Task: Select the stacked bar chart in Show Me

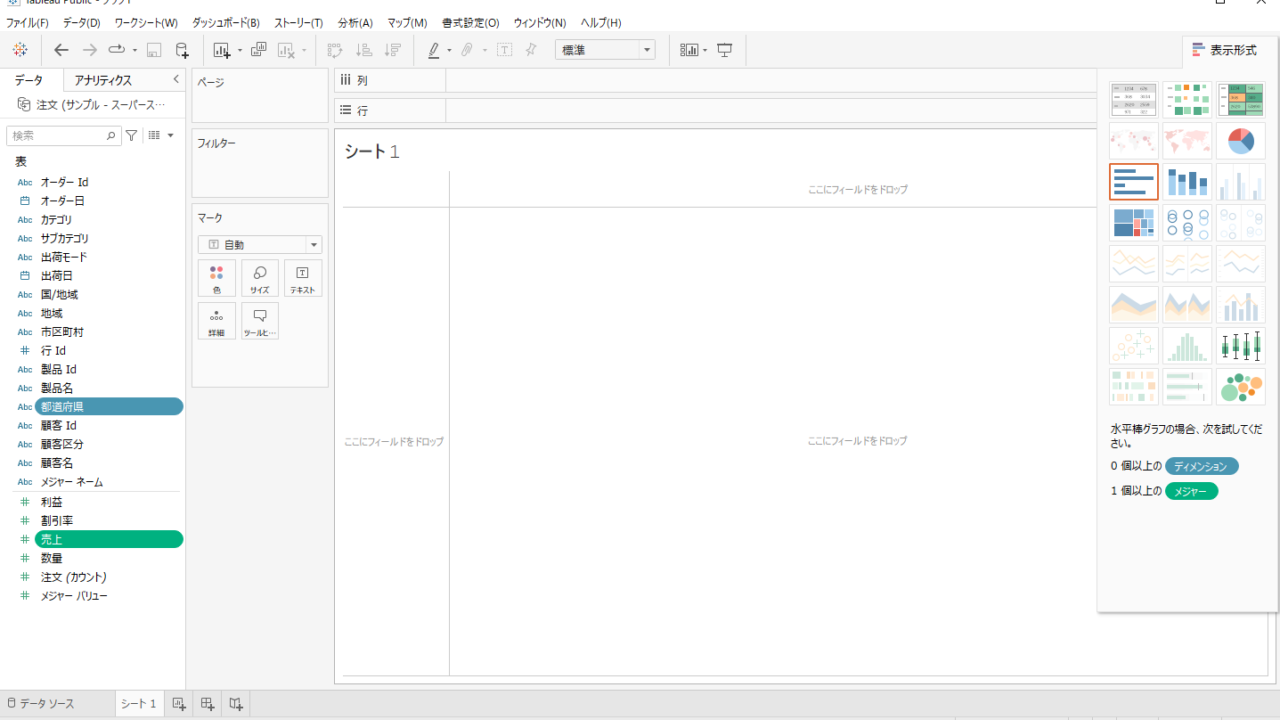Action: pyautogui.click(x=1187, y=182)
